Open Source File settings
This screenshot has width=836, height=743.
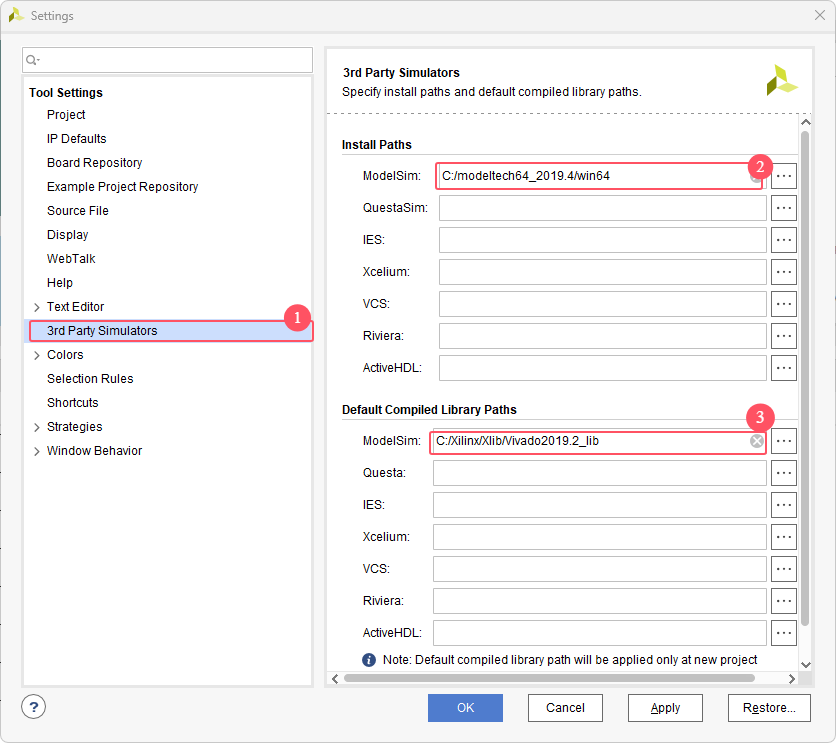pos(78,211)
